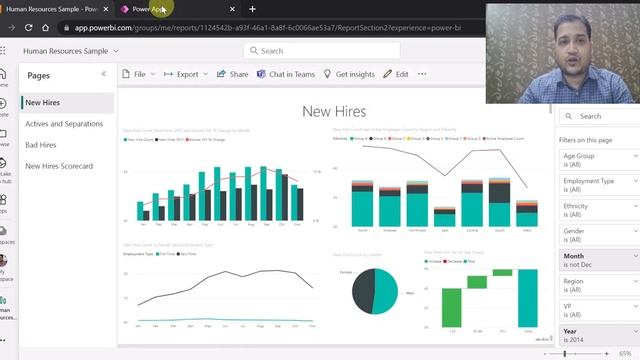The height and width of the screenshot is (360, 640).
Task: Click the tall teal Total waterfall bar
Action: point(528,298)
